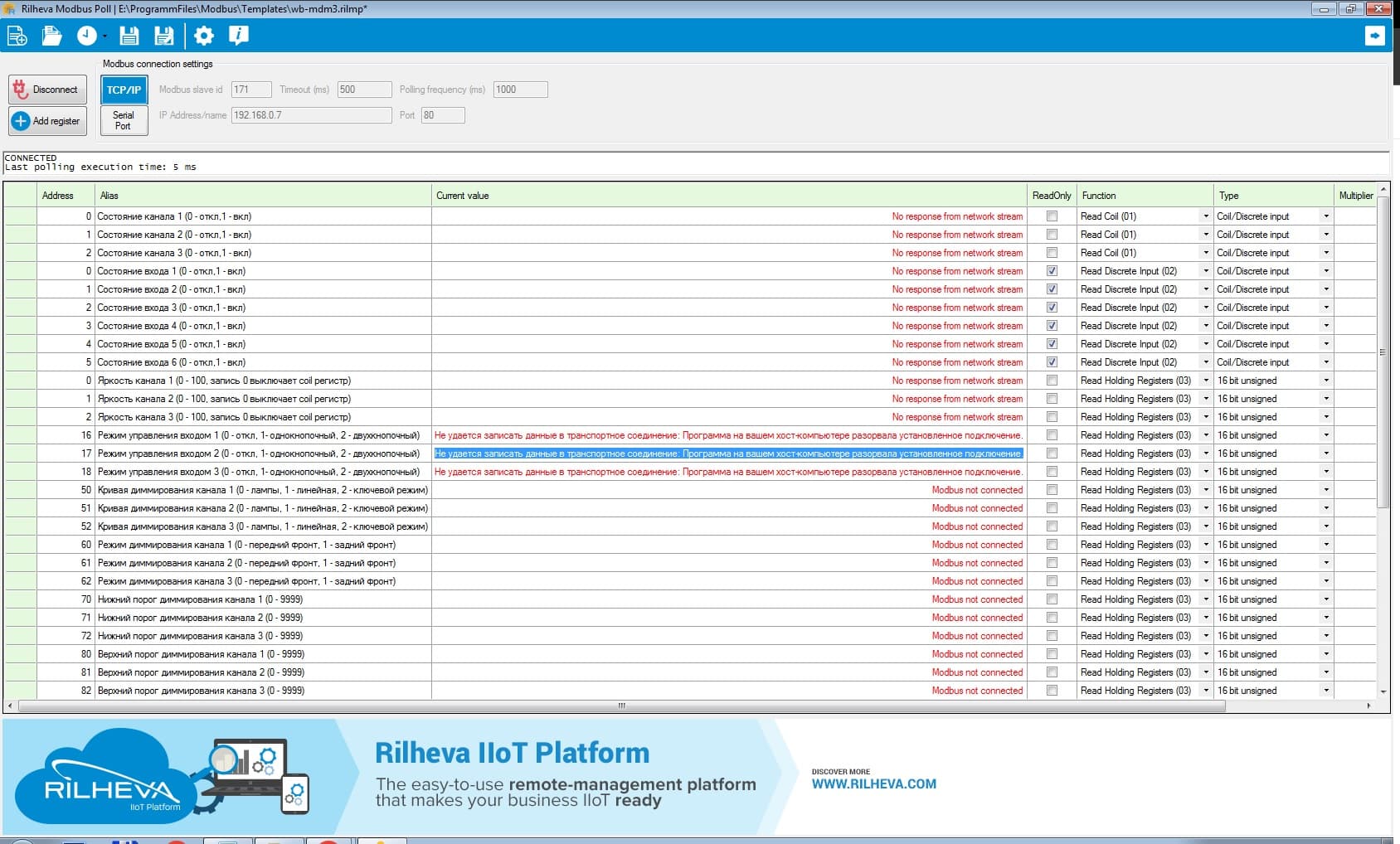Open Function dropdown for Состояние входа 2

click(x=1206, y=289)
